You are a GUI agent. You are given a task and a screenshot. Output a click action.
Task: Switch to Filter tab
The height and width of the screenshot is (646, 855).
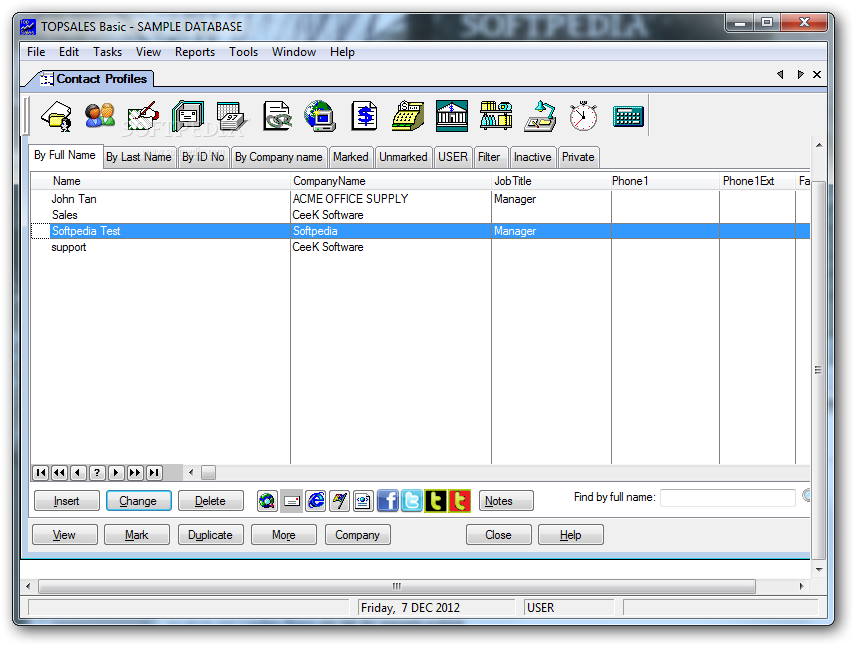click(x=489, y=157)
